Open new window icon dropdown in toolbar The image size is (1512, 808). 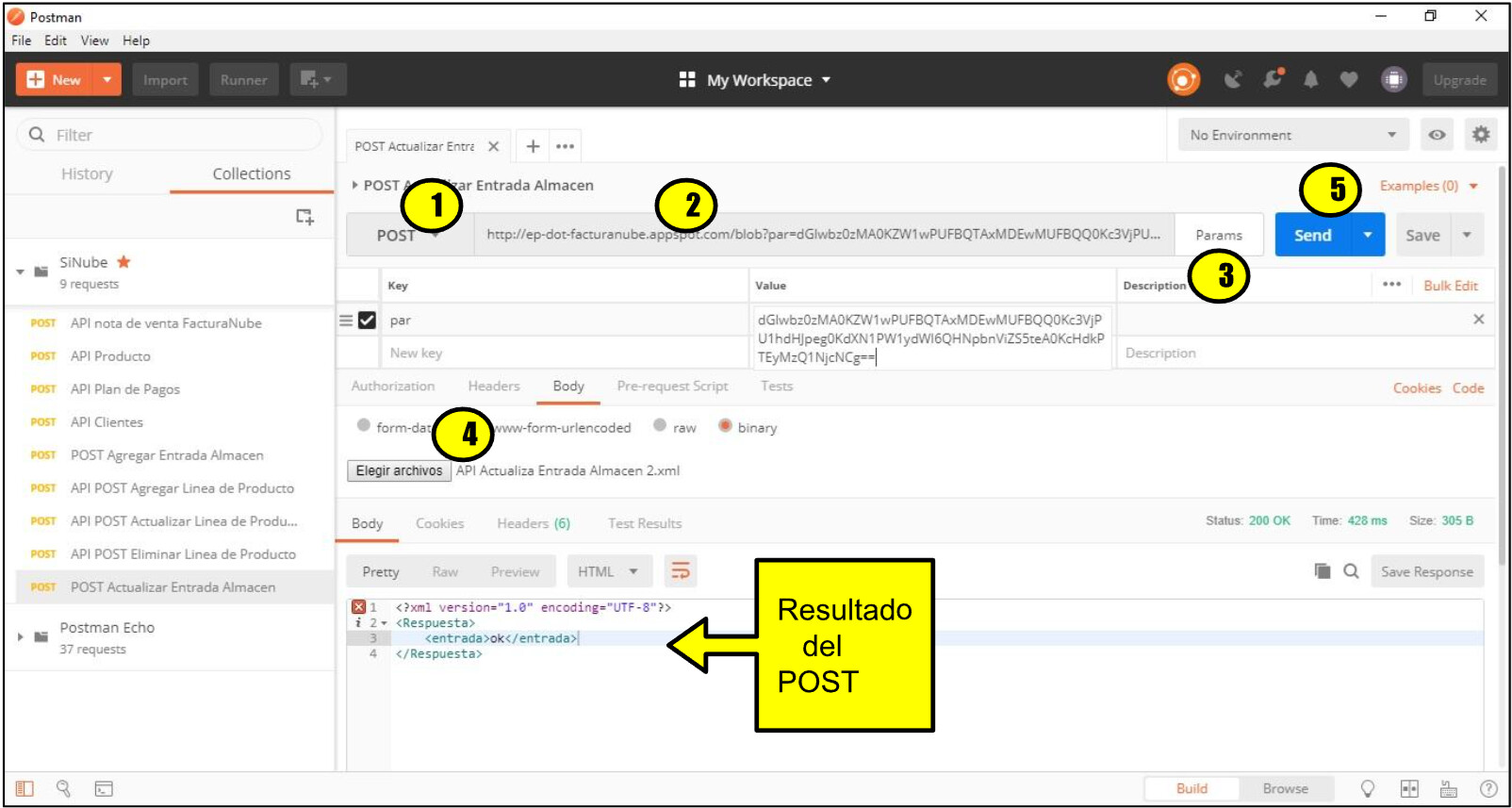coord(318,79)
